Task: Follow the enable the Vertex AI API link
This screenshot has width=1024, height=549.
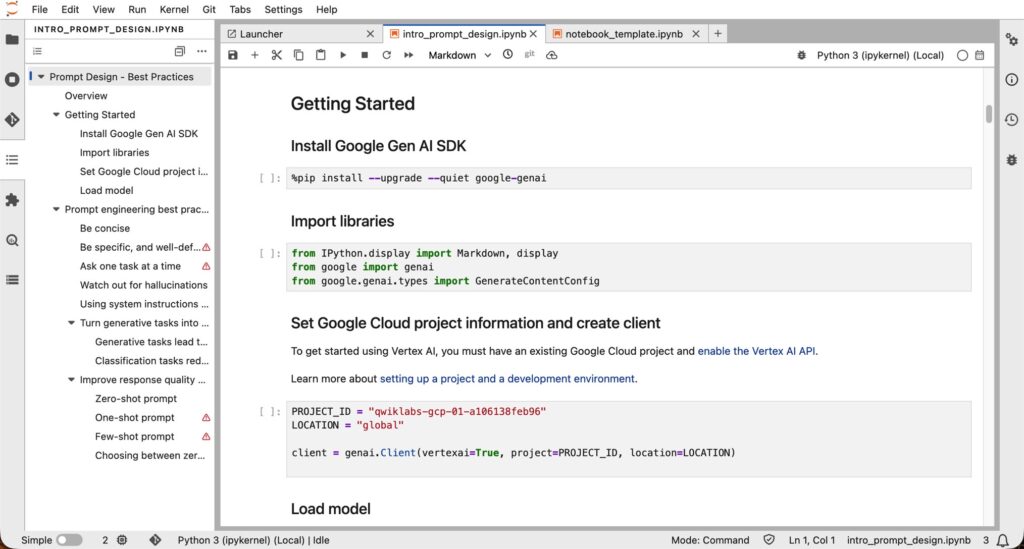Action: [756, 351]
